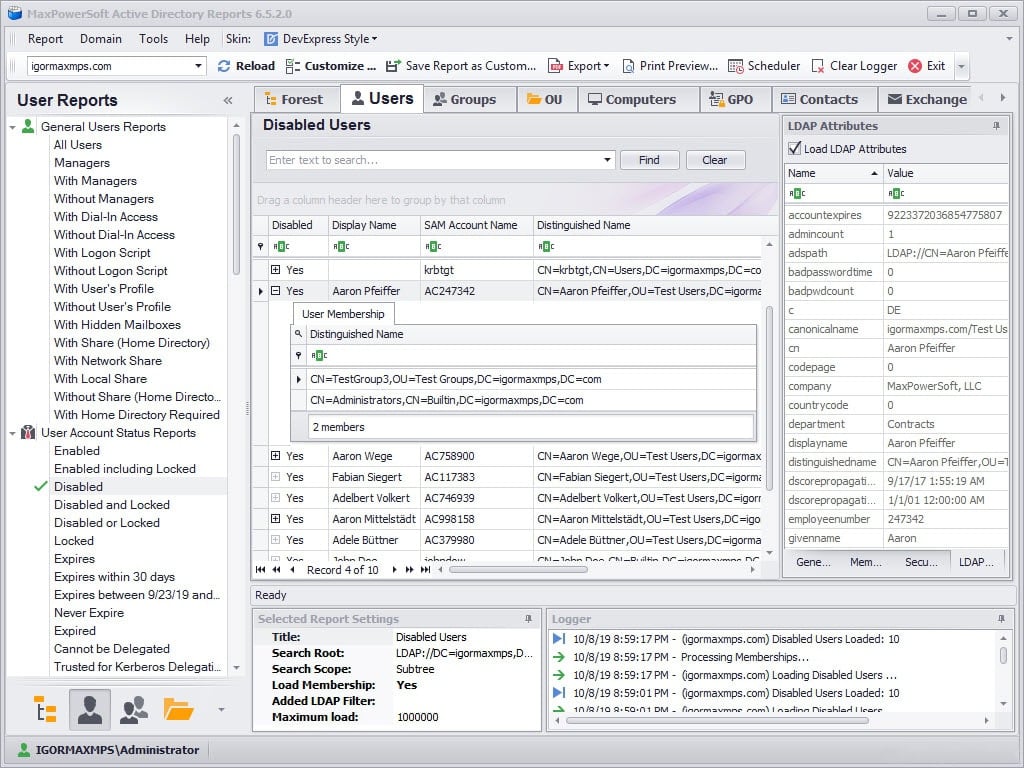
Task: Click the Display Name filter condition icon
Action: click(x=341, y=246)
